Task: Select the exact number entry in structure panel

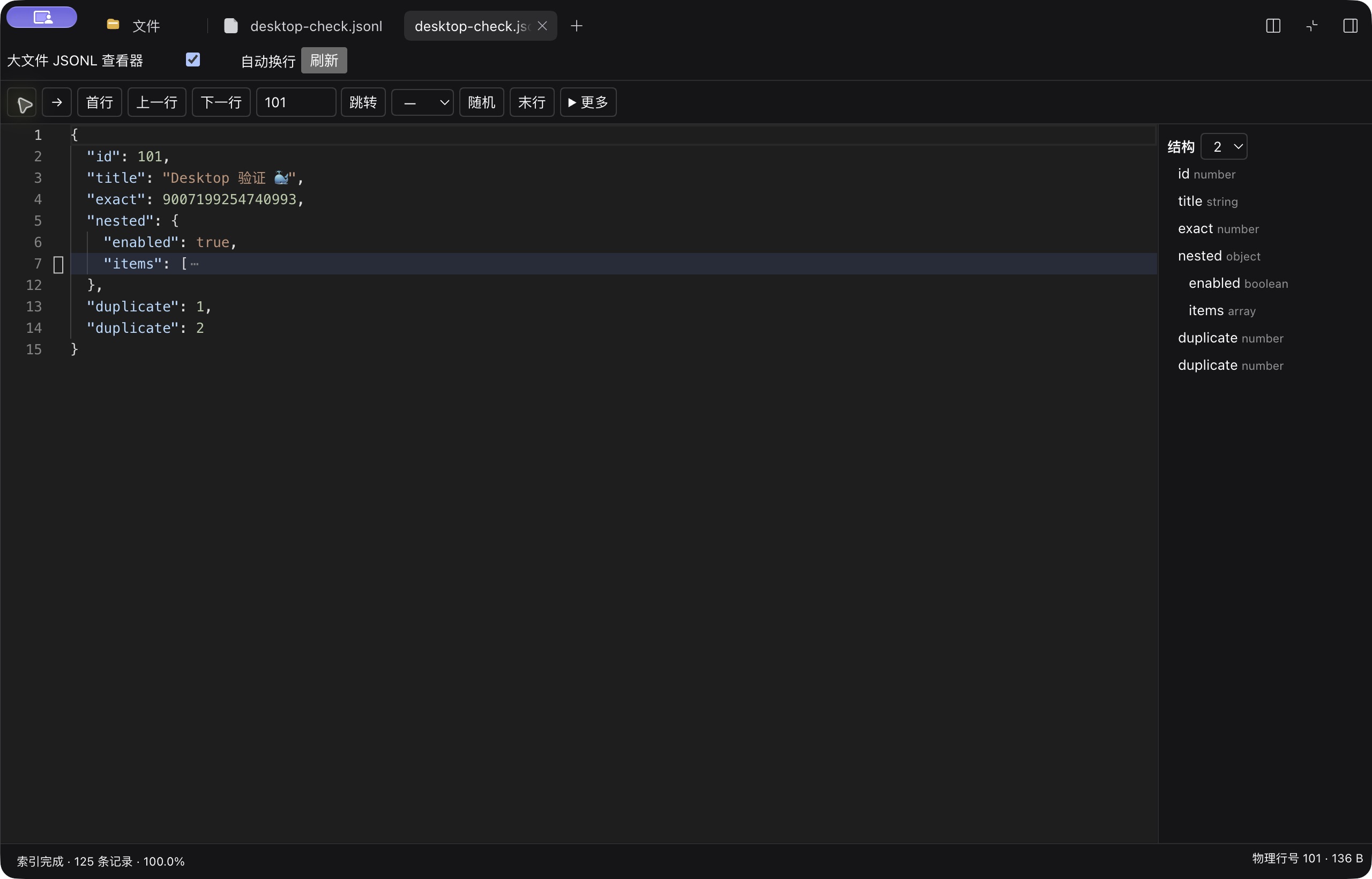Action: [x=1218, y=228]
